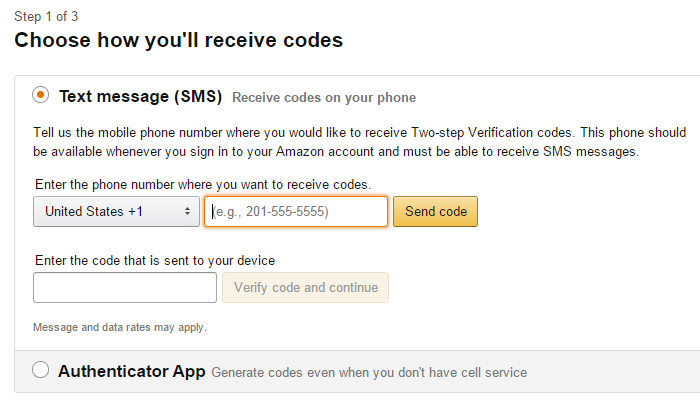
Task: Click Verify code and continue button
Action: [x=305, y=288]
